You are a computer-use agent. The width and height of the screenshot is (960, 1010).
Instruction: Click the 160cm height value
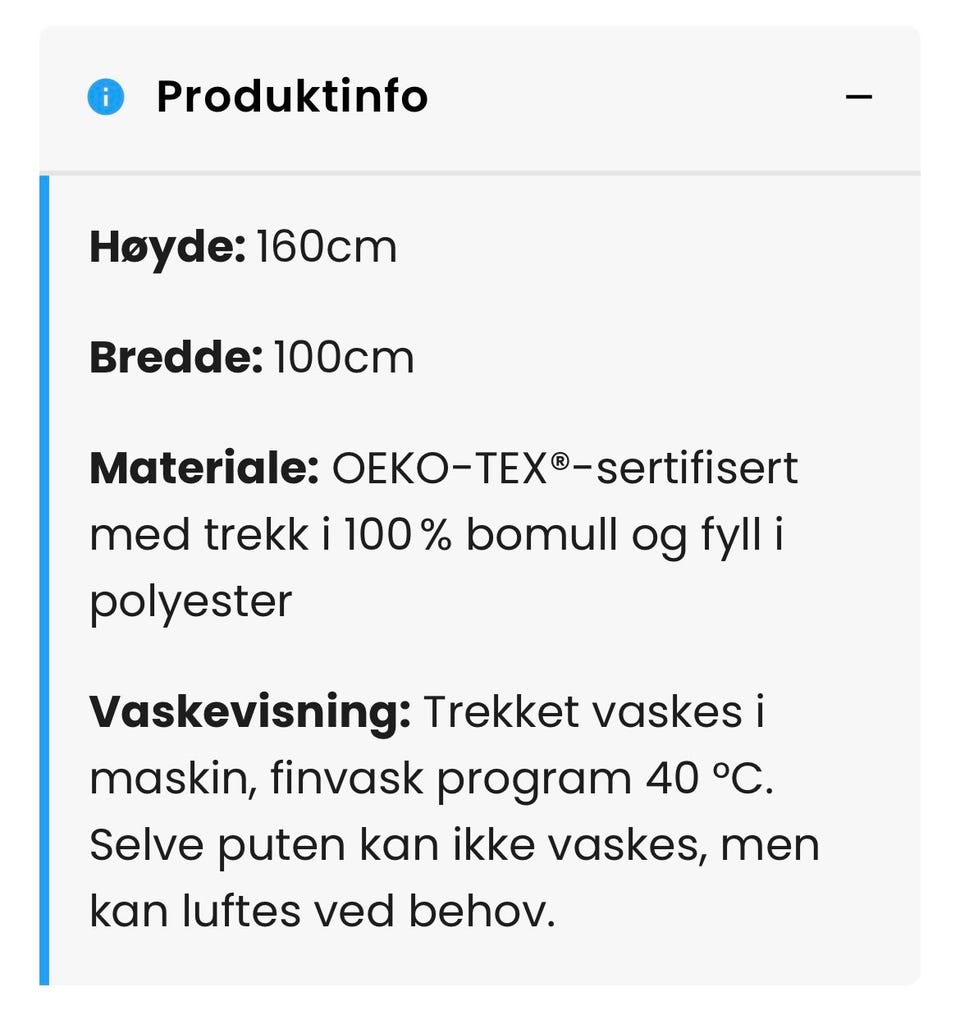(x=327, y=247)
